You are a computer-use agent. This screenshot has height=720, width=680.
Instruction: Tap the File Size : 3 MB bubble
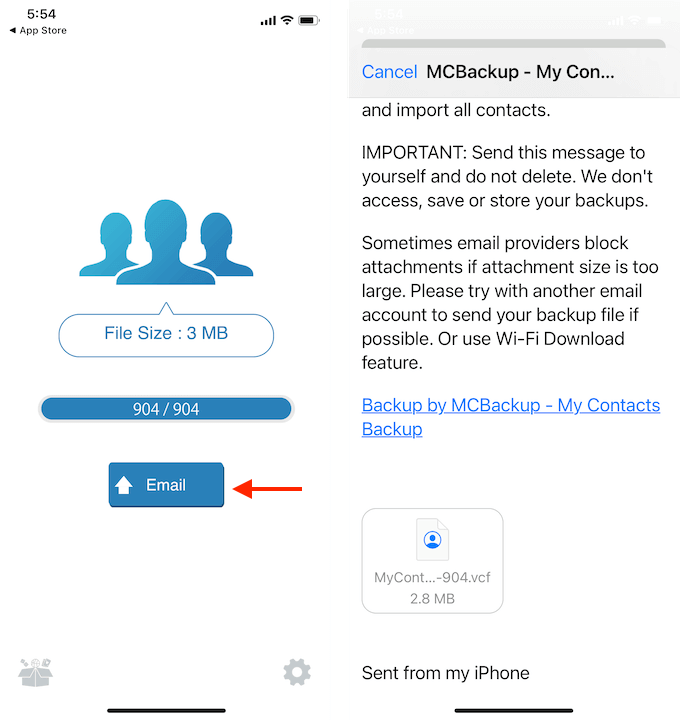click(x=166, y=334)
